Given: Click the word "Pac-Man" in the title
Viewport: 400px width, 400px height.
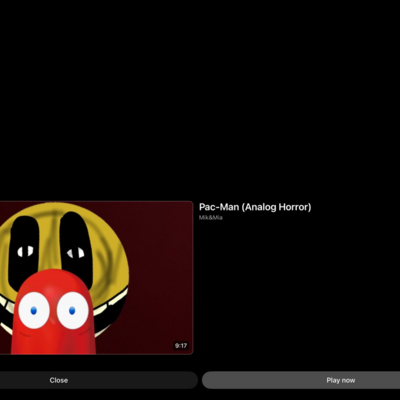Looking at the screenshot, I should 219,207.
